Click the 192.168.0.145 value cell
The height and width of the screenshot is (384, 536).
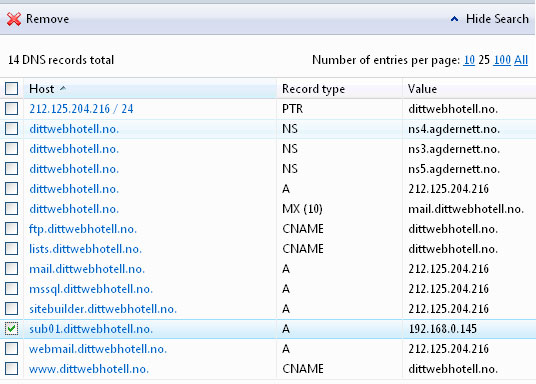442,329
